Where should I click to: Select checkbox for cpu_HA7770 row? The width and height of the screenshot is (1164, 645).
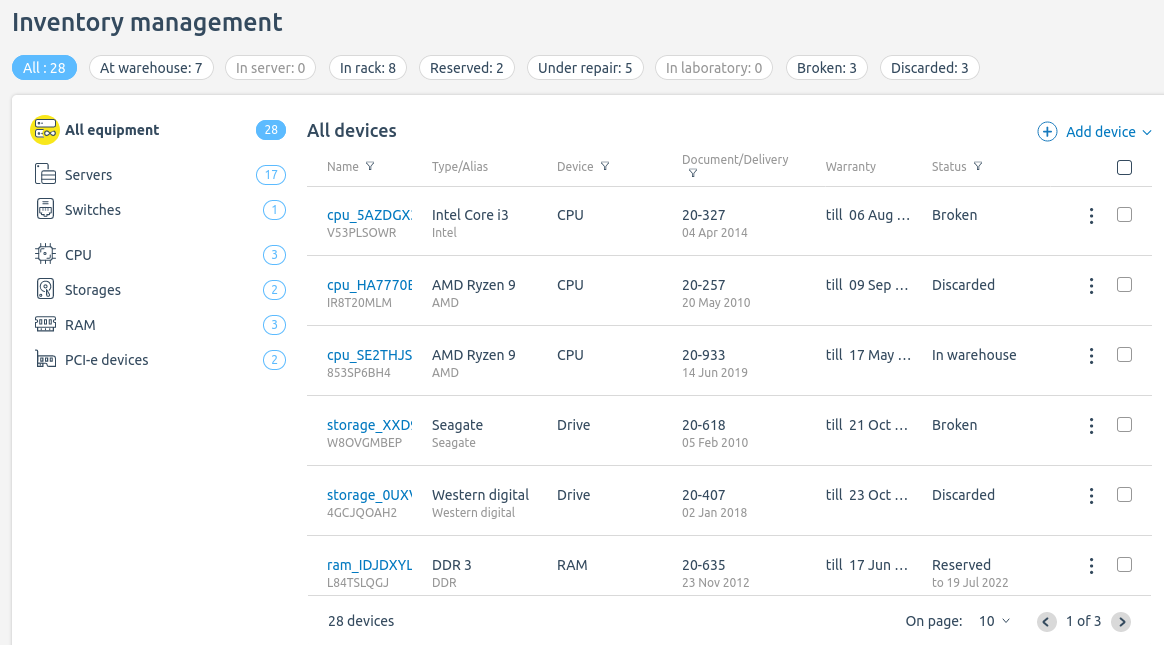click(x=1125, y=284)
